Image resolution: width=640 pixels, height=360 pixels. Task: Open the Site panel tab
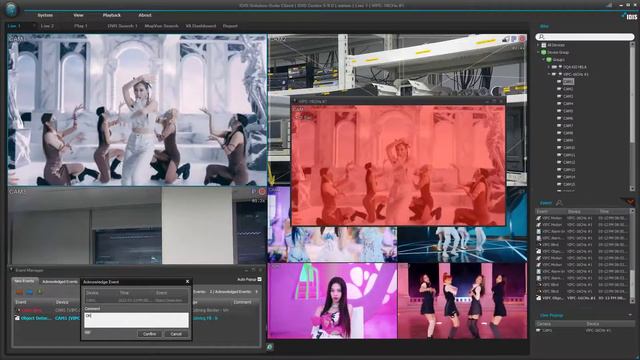pos(544,26)
